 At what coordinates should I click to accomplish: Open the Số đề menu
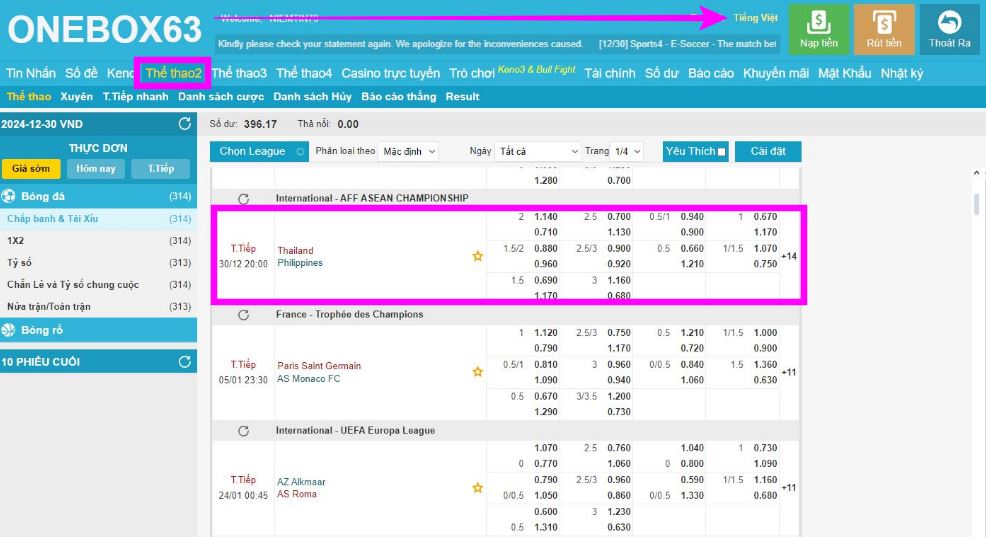click(82, 73)
